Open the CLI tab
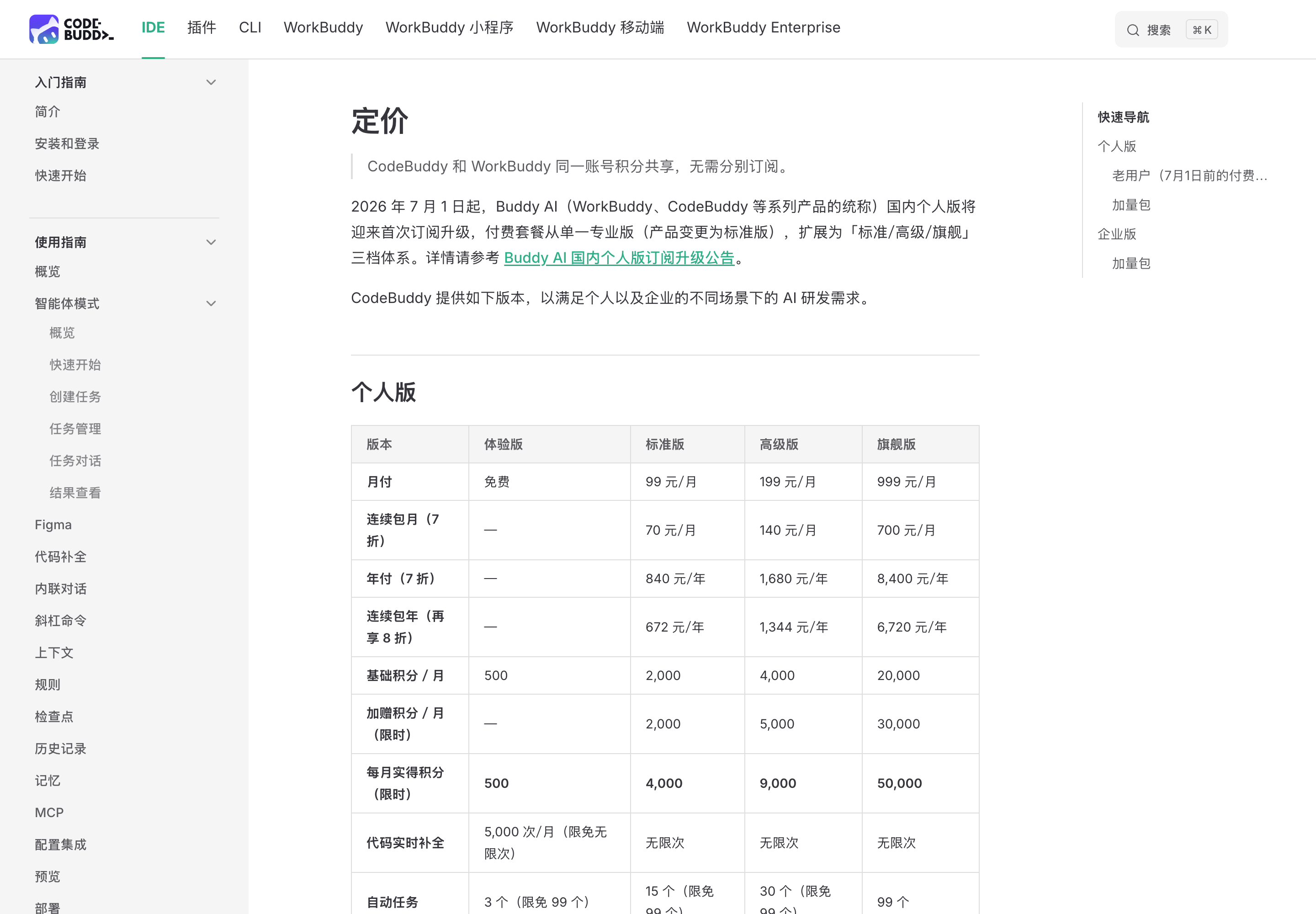Screen dimensions: 1316x914 point(249,27)
